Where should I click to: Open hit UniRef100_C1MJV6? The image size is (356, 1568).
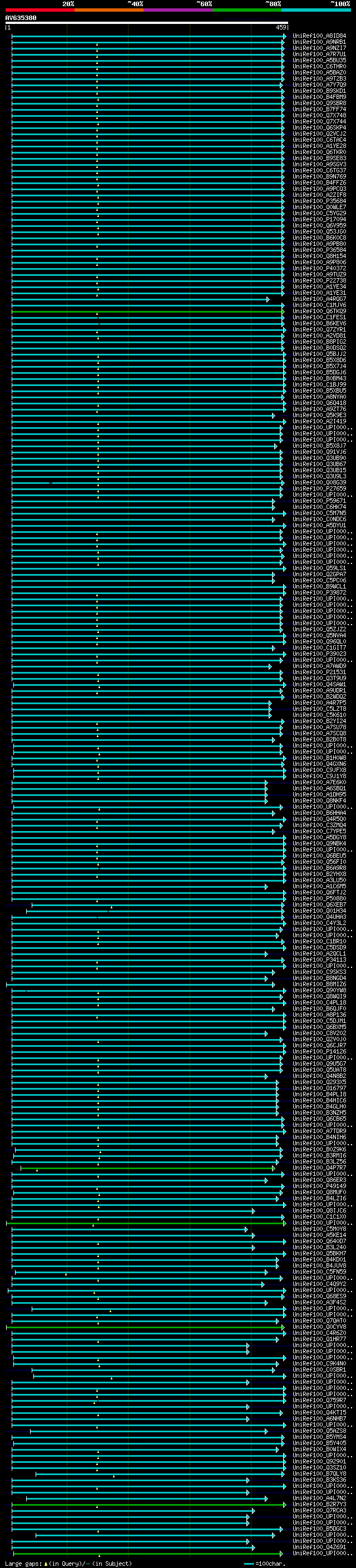pyautogui.click(x=319, y=305)
